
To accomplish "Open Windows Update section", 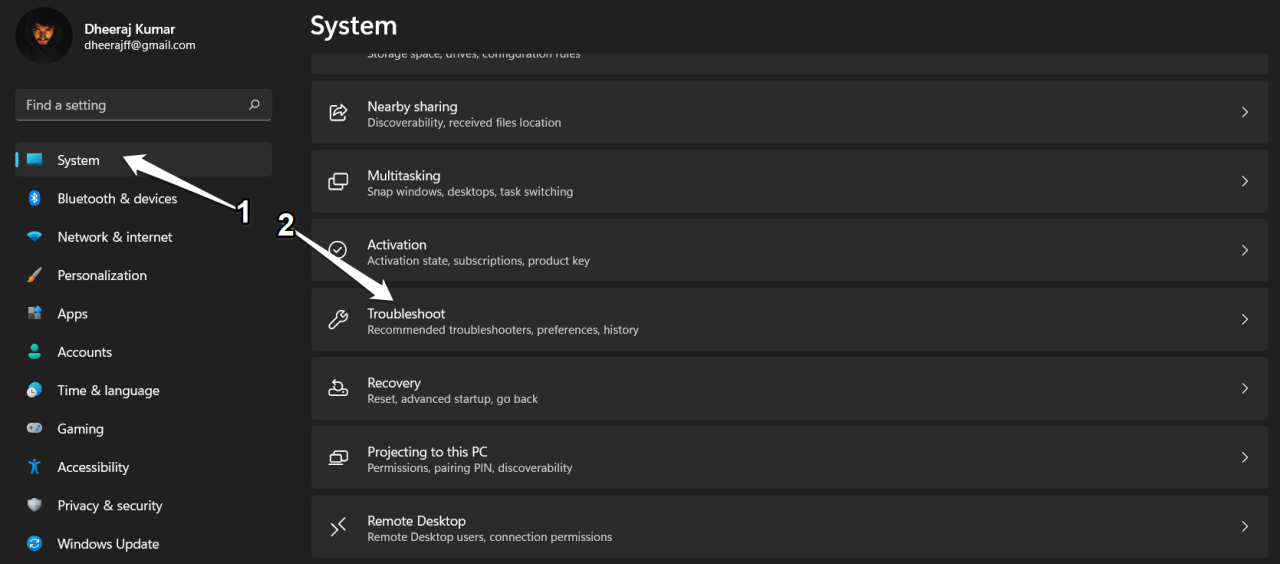I will coord(108,544).
